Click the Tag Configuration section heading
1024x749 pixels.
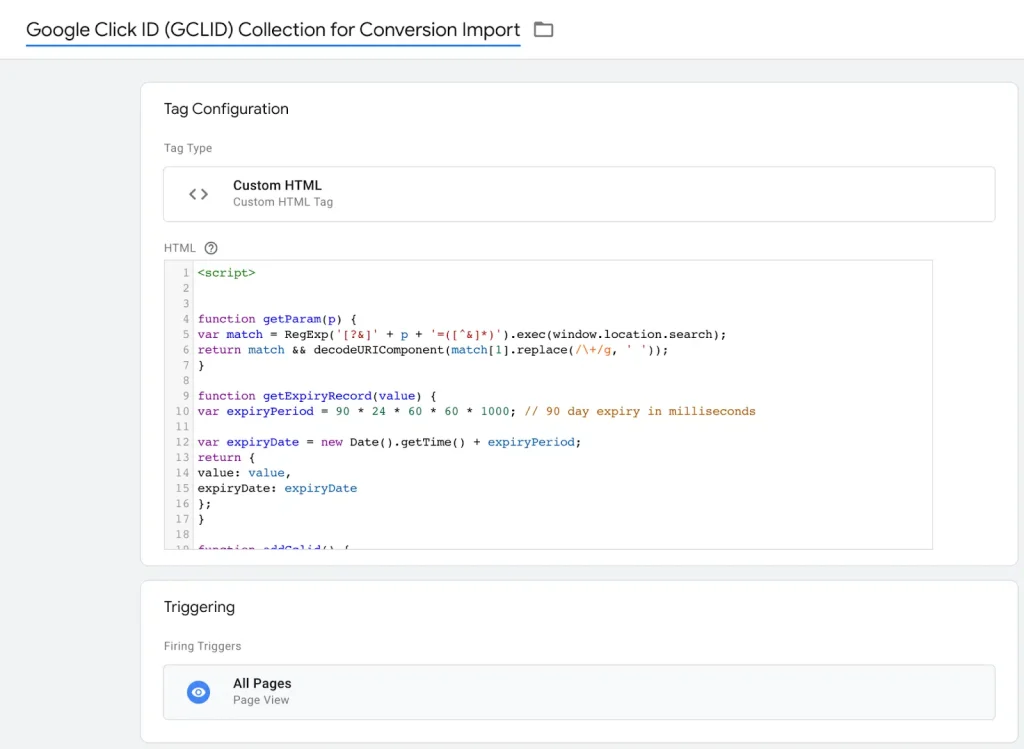coord(226,109)
